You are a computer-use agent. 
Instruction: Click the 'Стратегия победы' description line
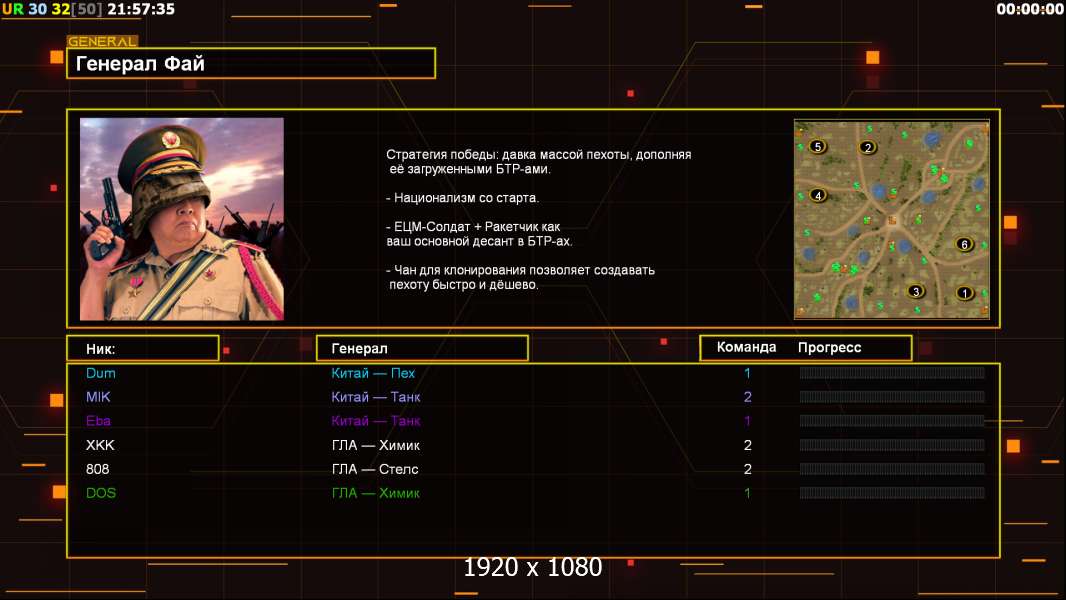(x=538, y=162)
